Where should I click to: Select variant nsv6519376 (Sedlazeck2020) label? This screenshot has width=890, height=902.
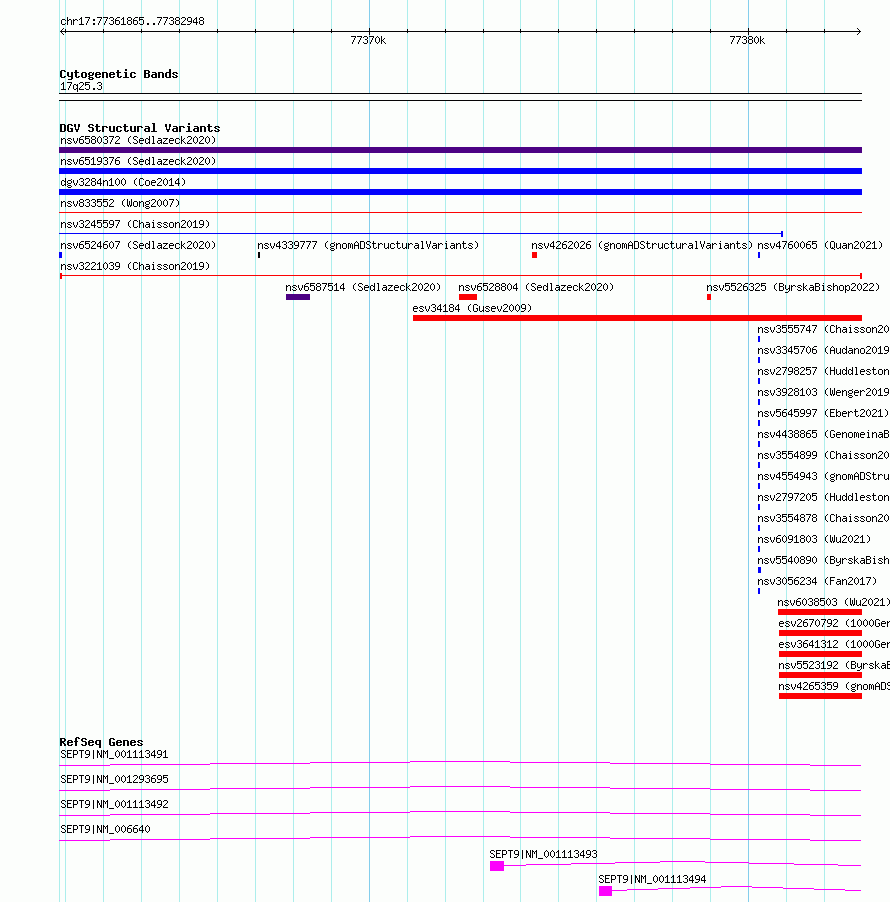click(138, 162)
